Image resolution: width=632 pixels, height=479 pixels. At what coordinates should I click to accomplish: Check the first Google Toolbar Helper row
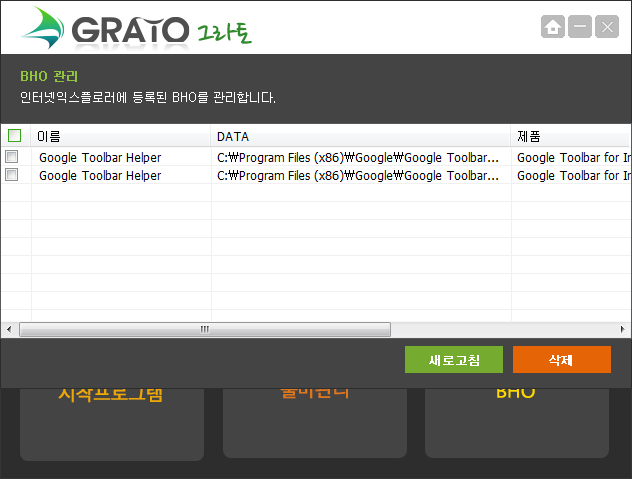12,156
